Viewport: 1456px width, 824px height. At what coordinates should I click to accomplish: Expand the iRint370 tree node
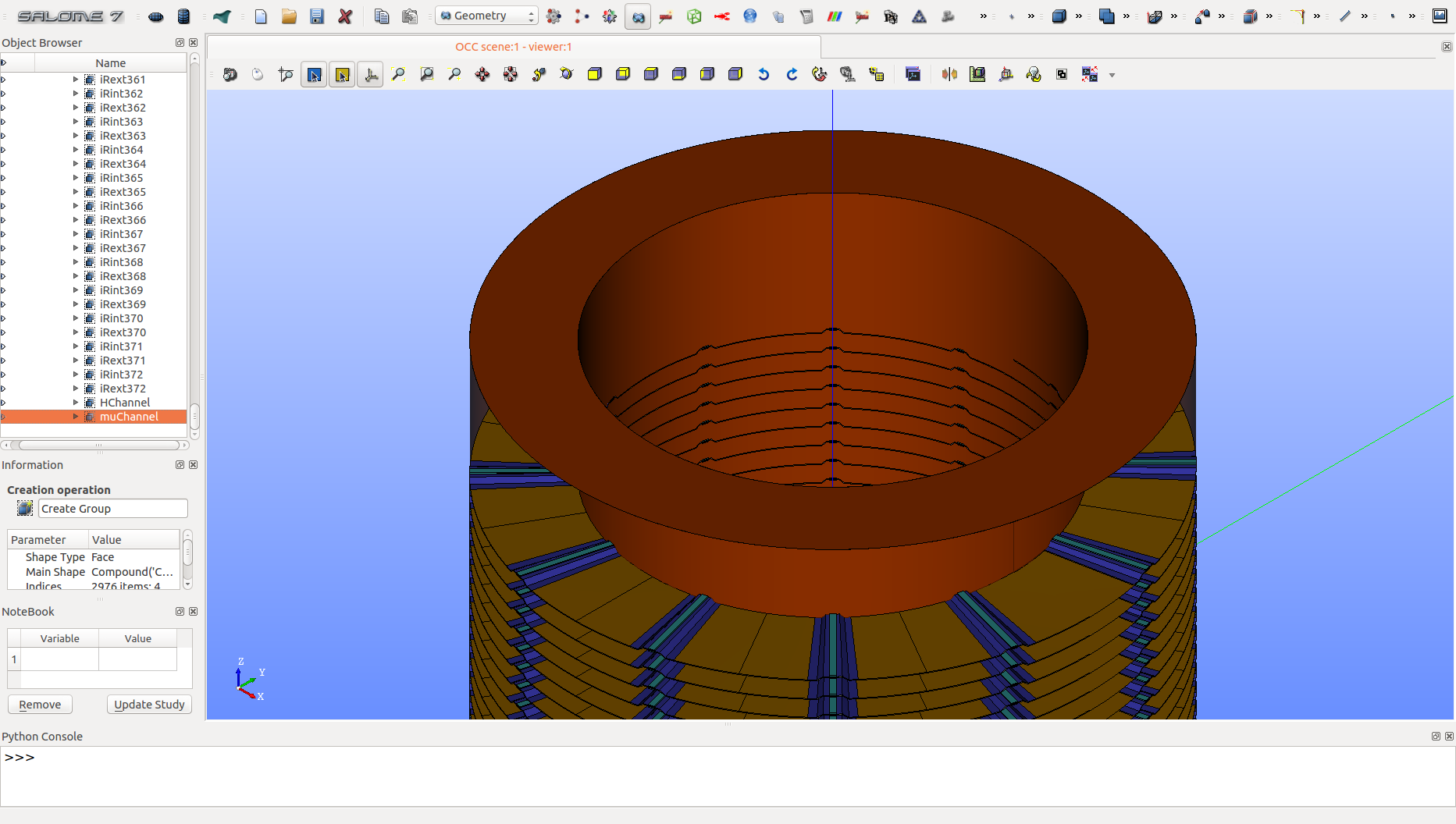[x=76, y=318]
